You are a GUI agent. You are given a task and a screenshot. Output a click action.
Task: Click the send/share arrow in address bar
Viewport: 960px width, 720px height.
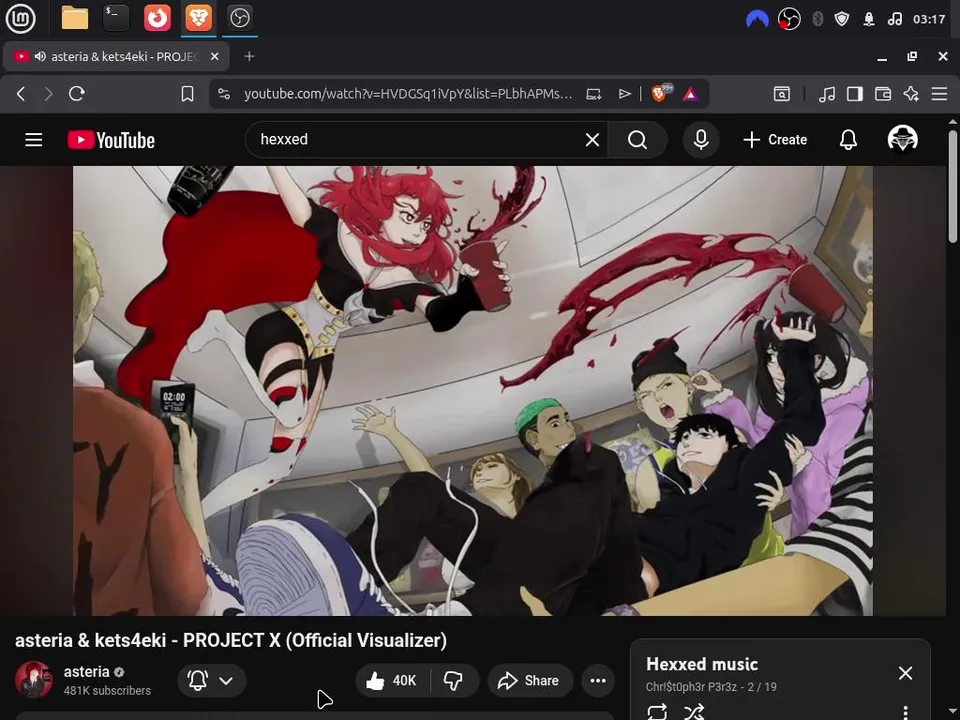click(x=624, y=94)
